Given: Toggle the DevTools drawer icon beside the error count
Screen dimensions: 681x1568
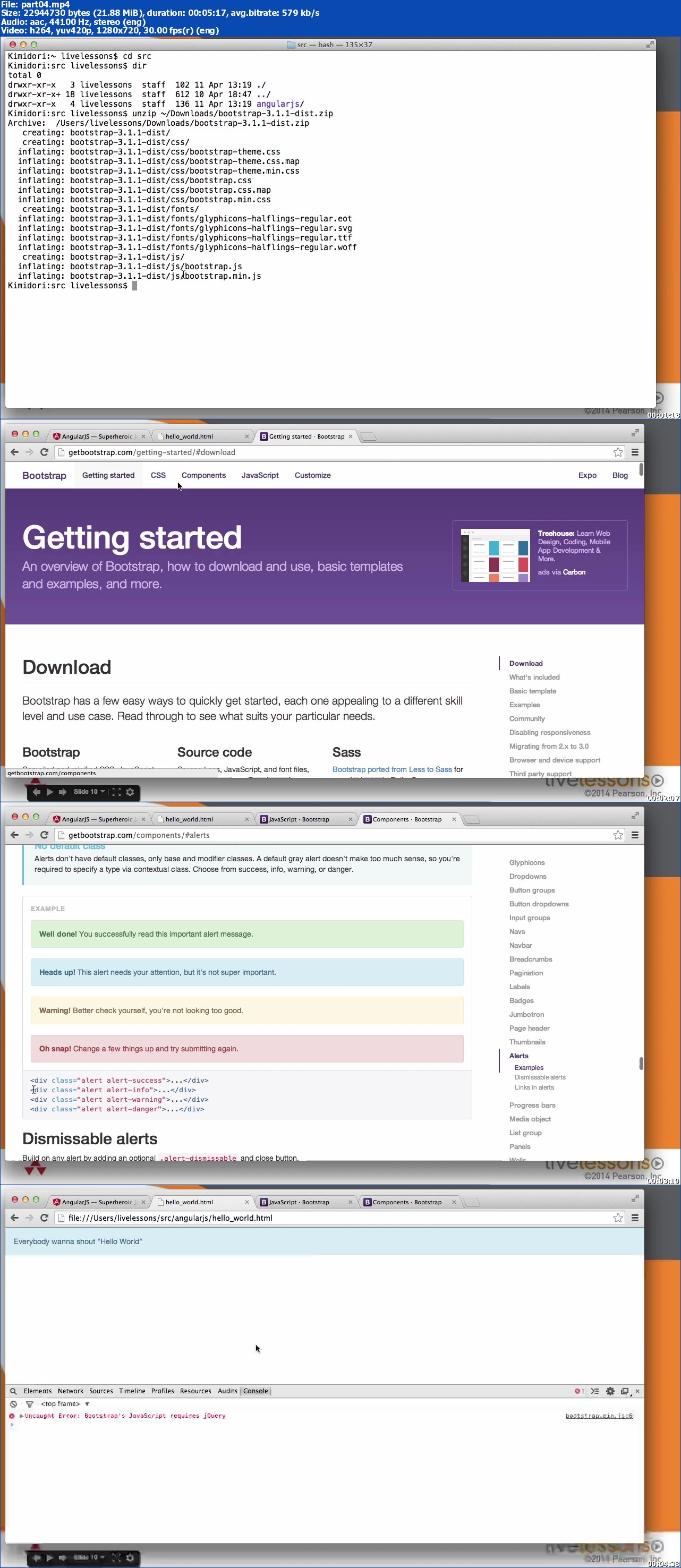Looking at the screenshot, I should (x=594, y=1391).
